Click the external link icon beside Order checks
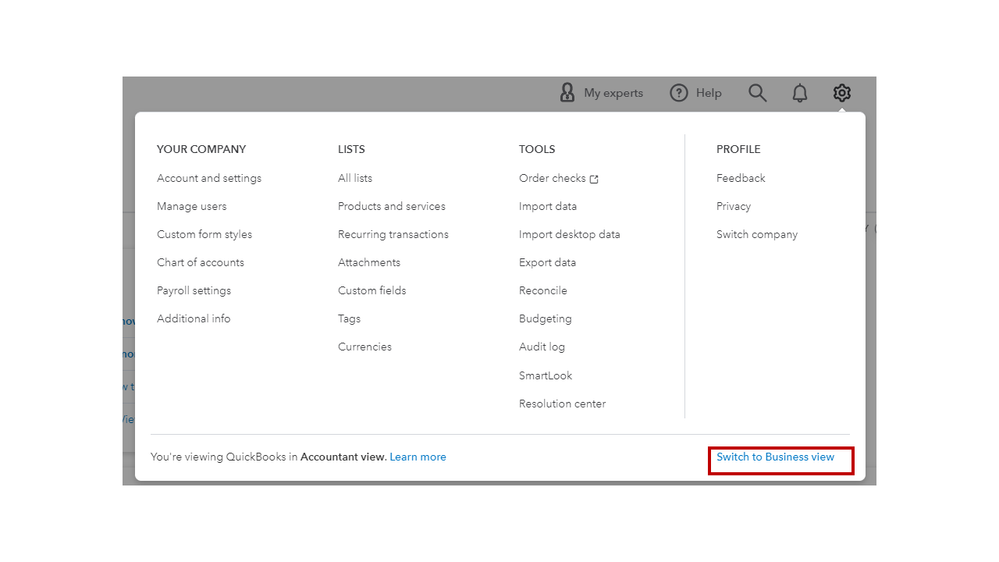The width and height of the screenshot is (999, 562). click(x=594, y=179)
